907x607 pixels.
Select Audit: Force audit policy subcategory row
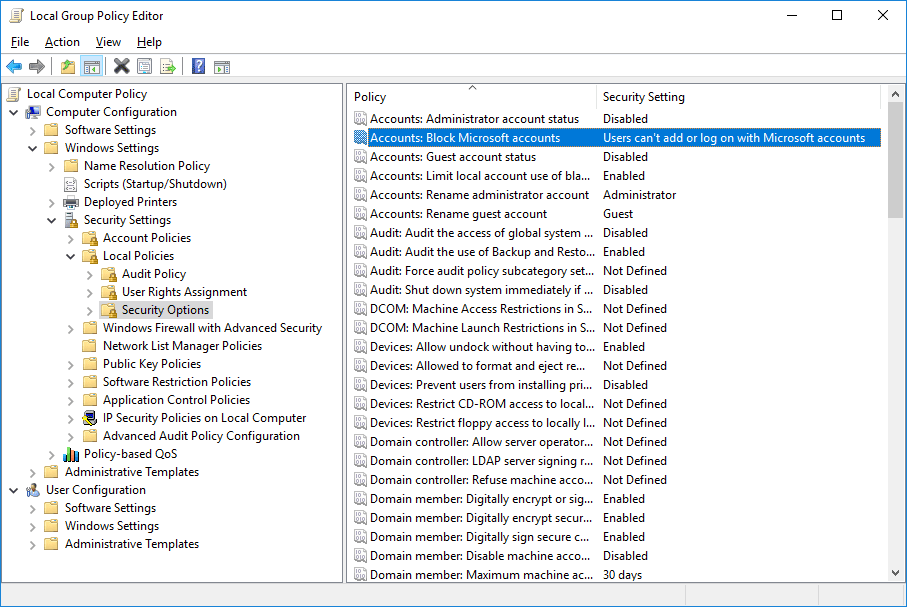(x=617, y=271)
